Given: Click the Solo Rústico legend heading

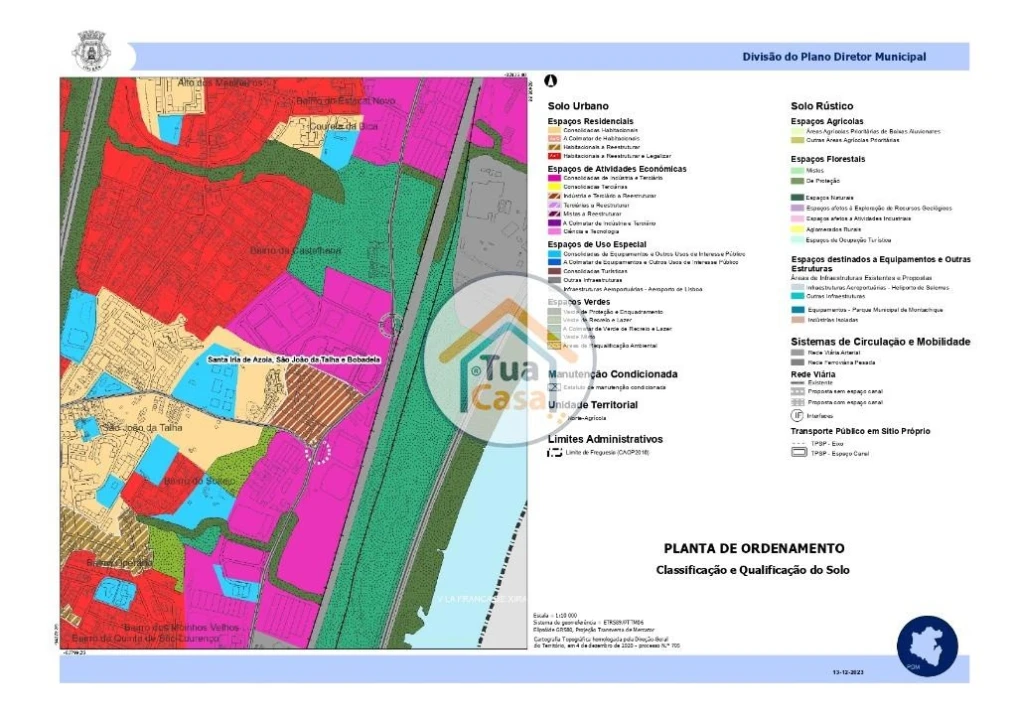Looking at the screenshot, I should coord(822,106).
